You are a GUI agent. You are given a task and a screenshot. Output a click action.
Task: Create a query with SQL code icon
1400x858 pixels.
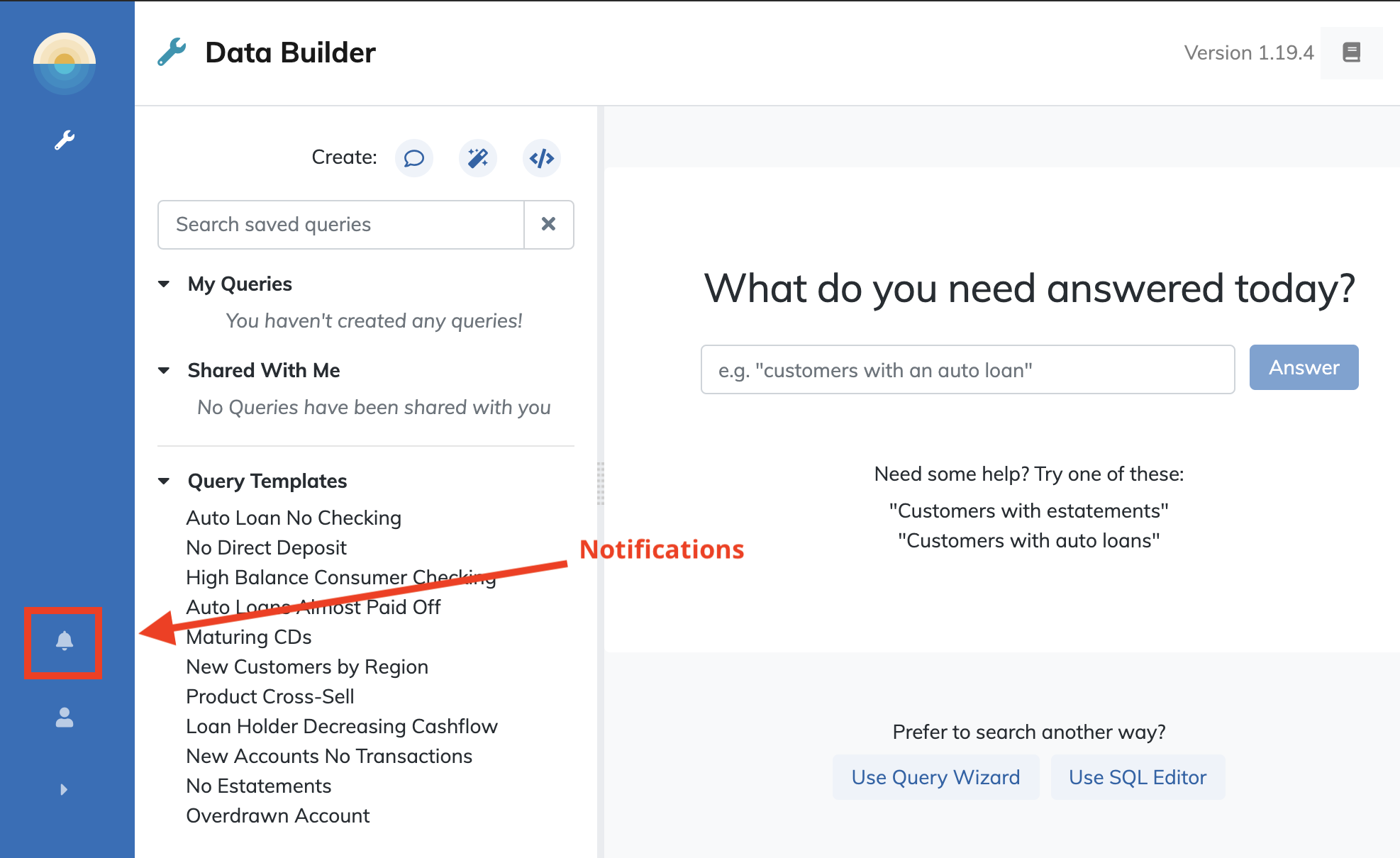tap(542, 157)
